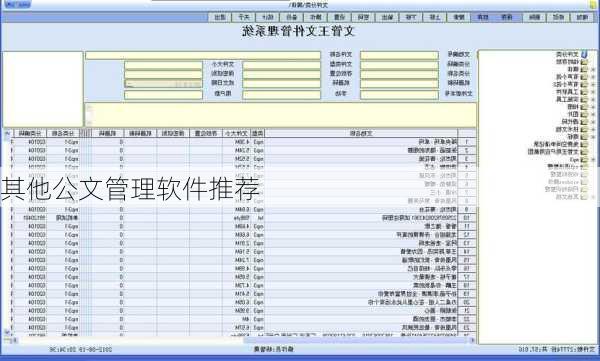Expand the 工具软件 tree node

point(593,92)
